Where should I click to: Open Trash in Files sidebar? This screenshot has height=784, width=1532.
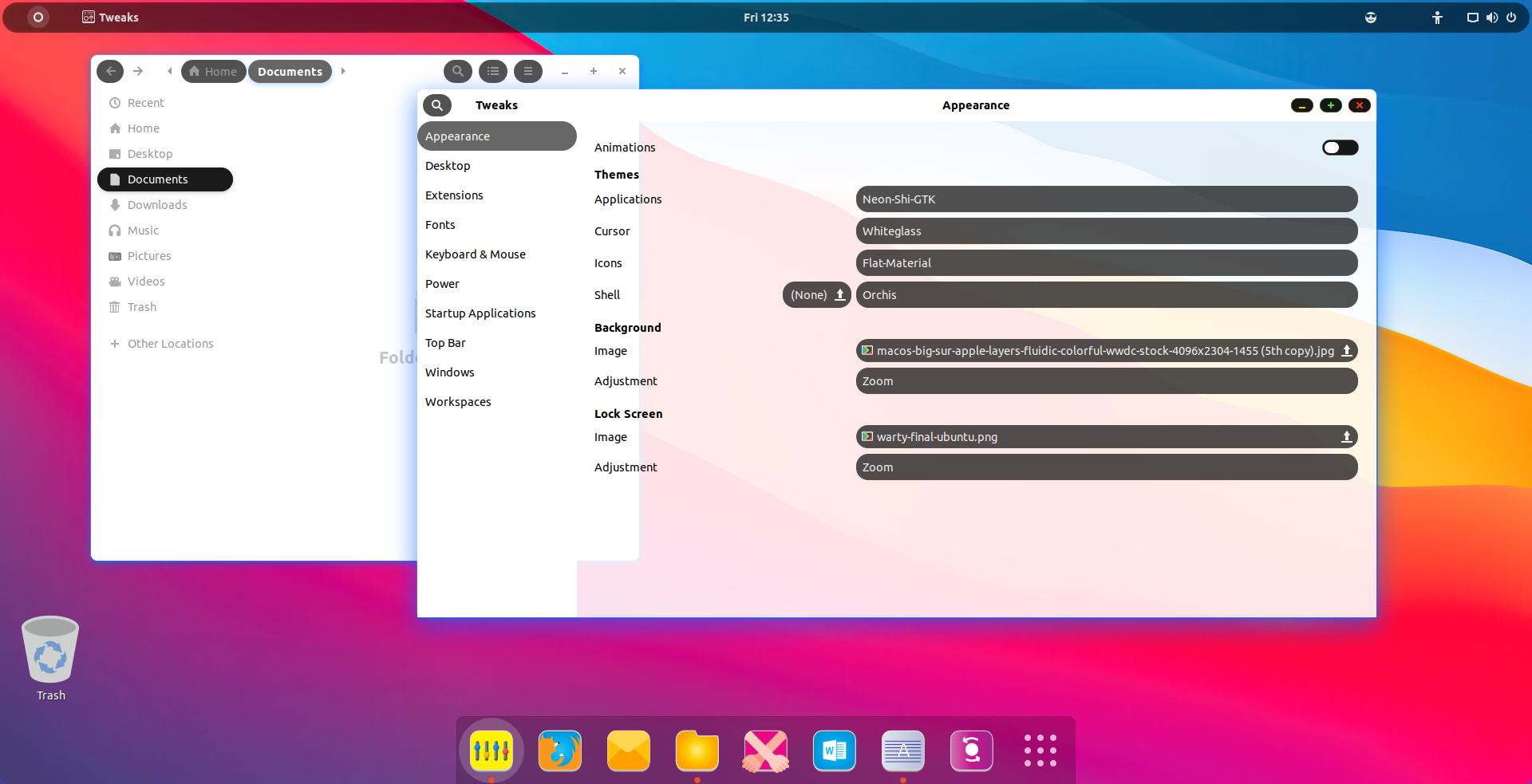[165, 307]
